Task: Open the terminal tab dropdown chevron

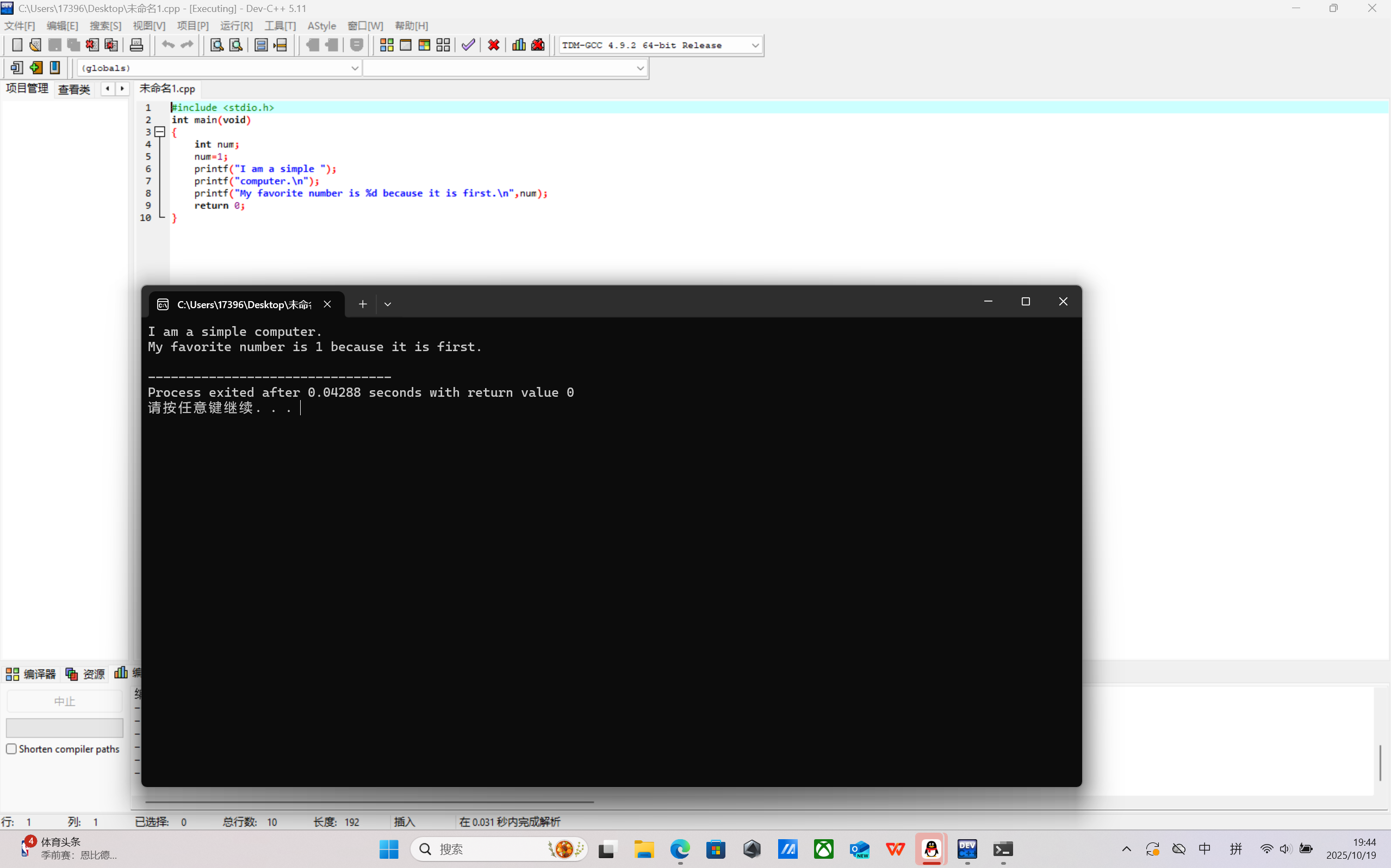Action: [x=388, y=304]
